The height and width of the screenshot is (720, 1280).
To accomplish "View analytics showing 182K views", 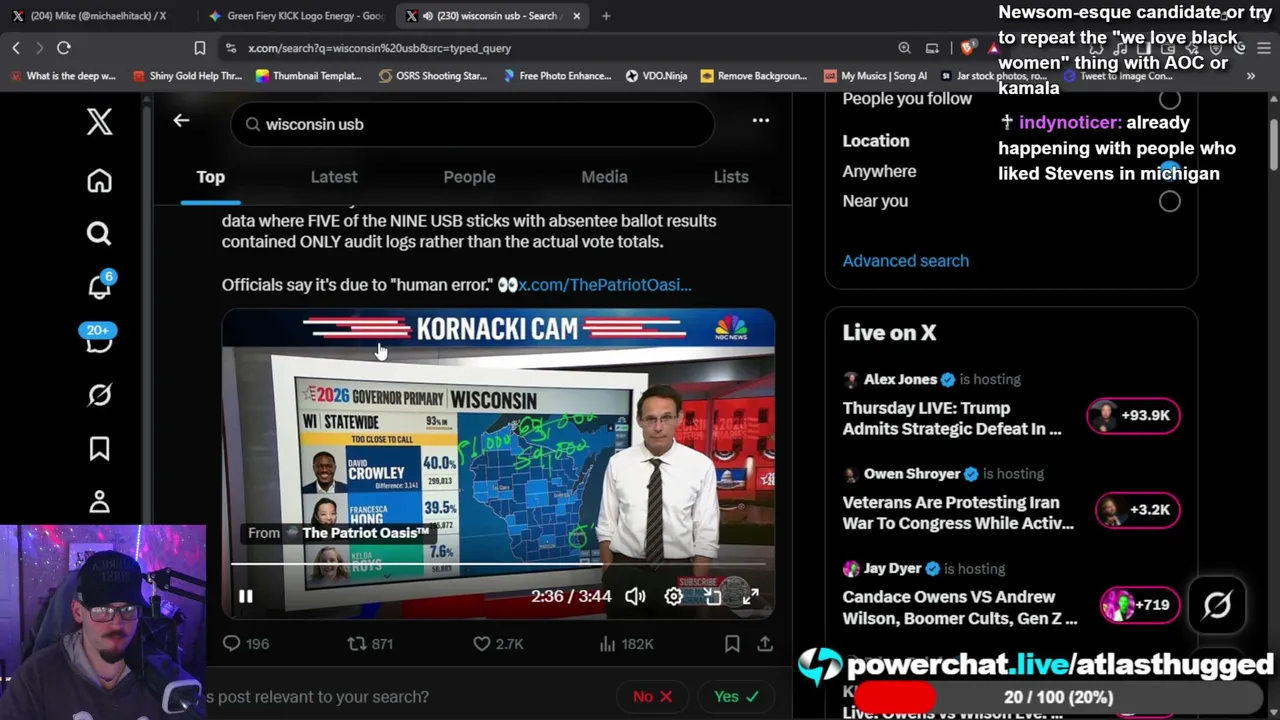I will 625,644.
